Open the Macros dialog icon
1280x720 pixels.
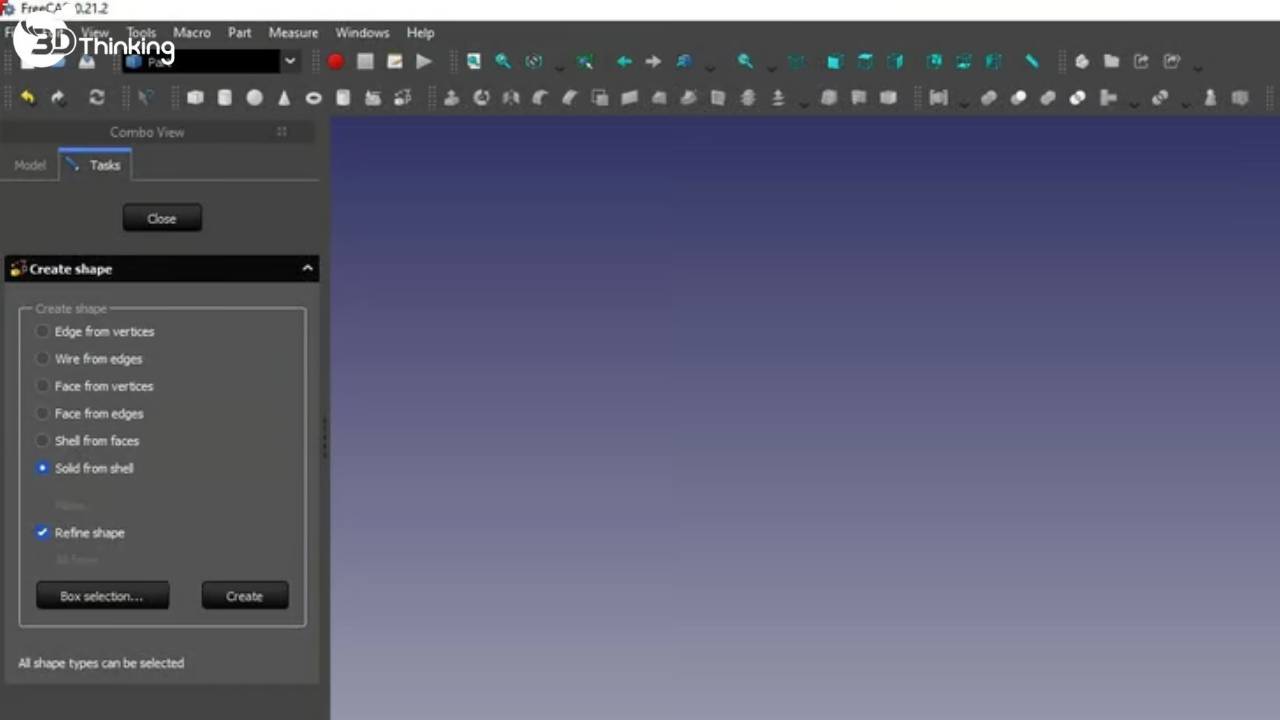(x=395, y=62)
